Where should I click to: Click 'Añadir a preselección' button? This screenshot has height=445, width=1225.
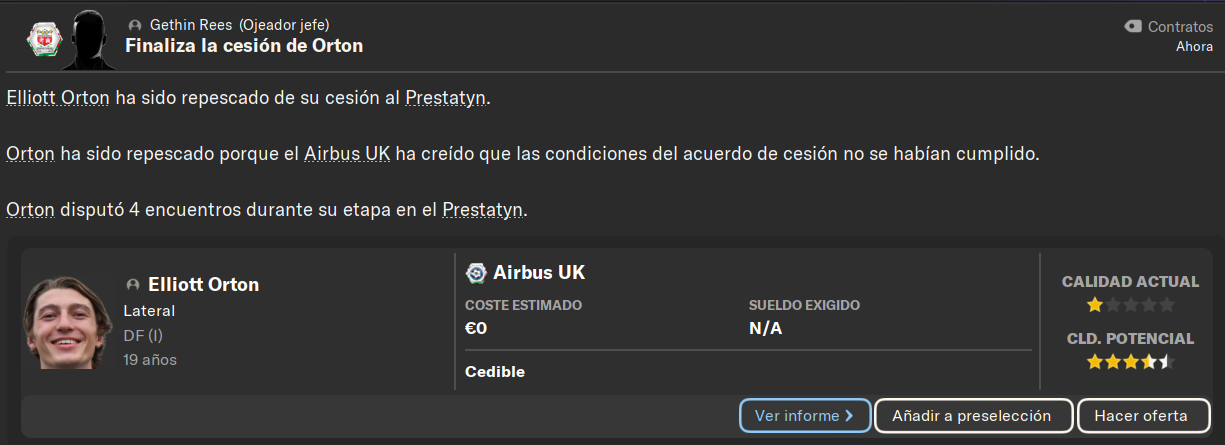pyautogui.click(x=973, y=415)
